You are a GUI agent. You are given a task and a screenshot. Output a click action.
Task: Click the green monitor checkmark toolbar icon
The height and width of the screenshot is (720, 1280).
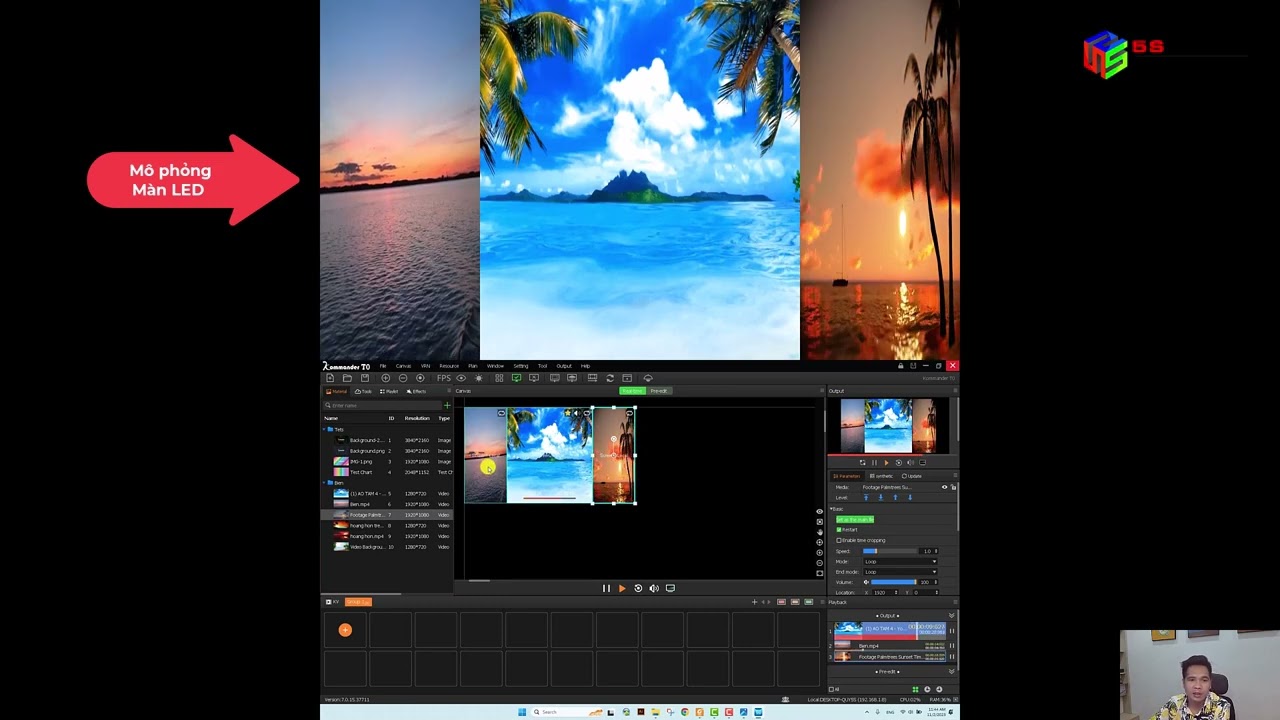pyautogui.click(x=516, y=378)
